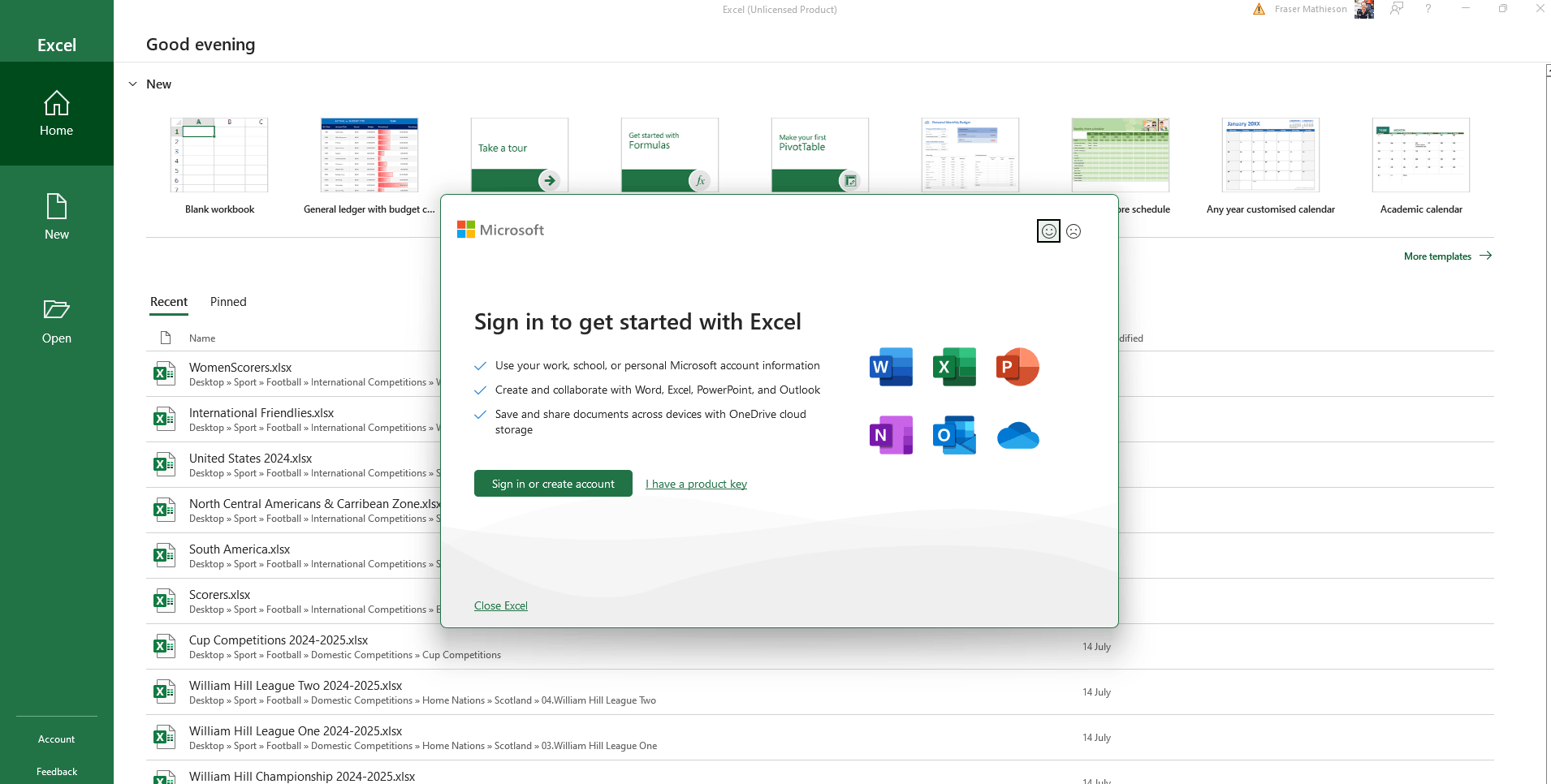Image resolution: width=1551 pixels, height=784 pixels.
Task: Open Help with the question mark icon
Action: pos(1428,9)
